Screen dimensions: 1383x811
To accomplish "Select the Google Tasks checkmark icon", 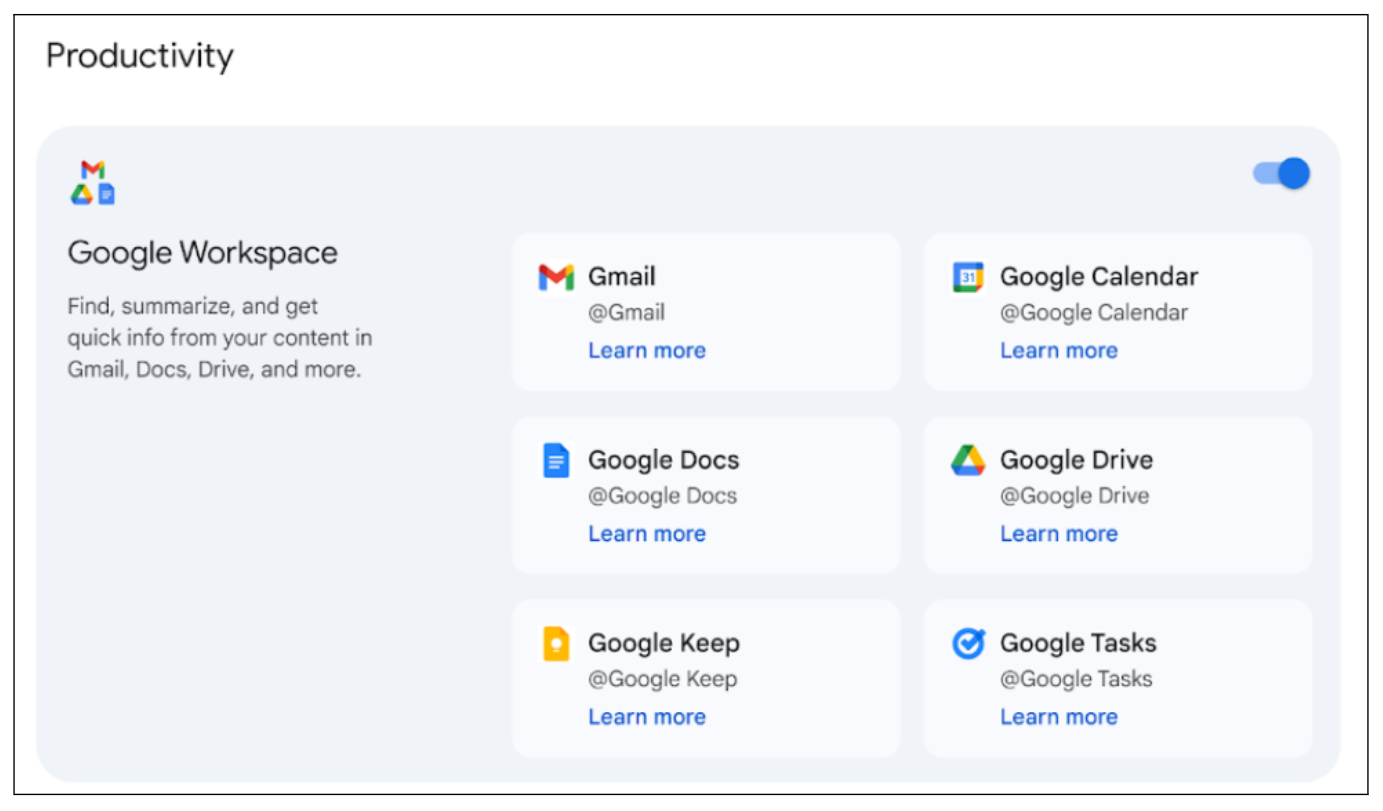I will click(968, 644).
